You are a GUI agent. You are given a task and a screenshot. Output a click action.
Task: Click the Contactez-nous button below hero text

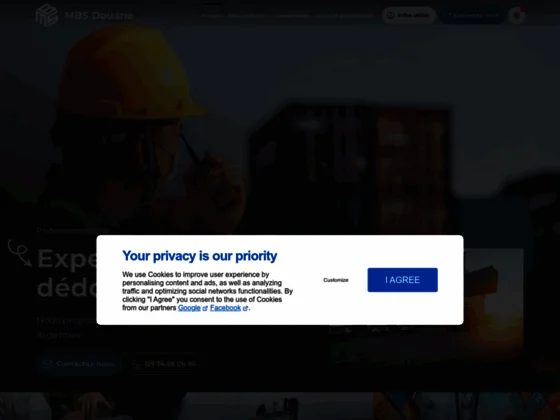coord(79,364)
